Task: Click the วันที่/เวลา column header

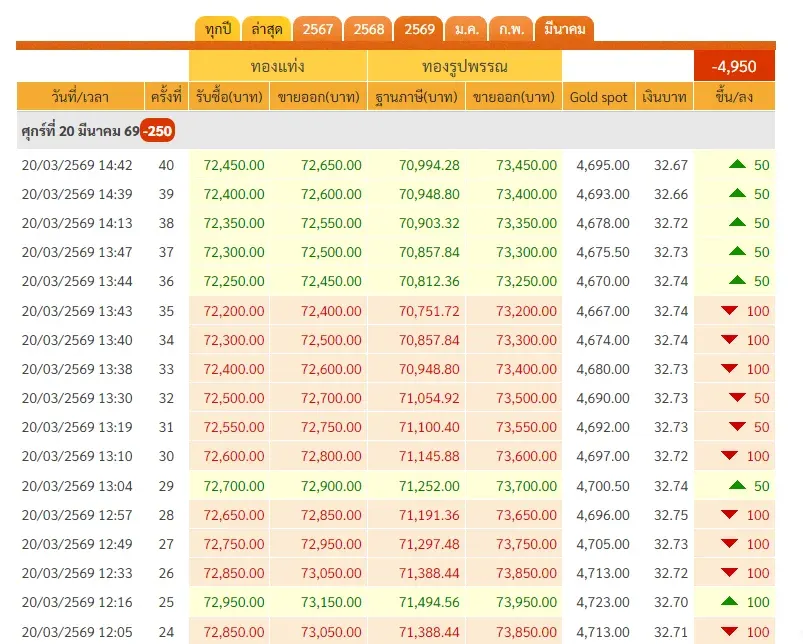Action: click(80, 97)
